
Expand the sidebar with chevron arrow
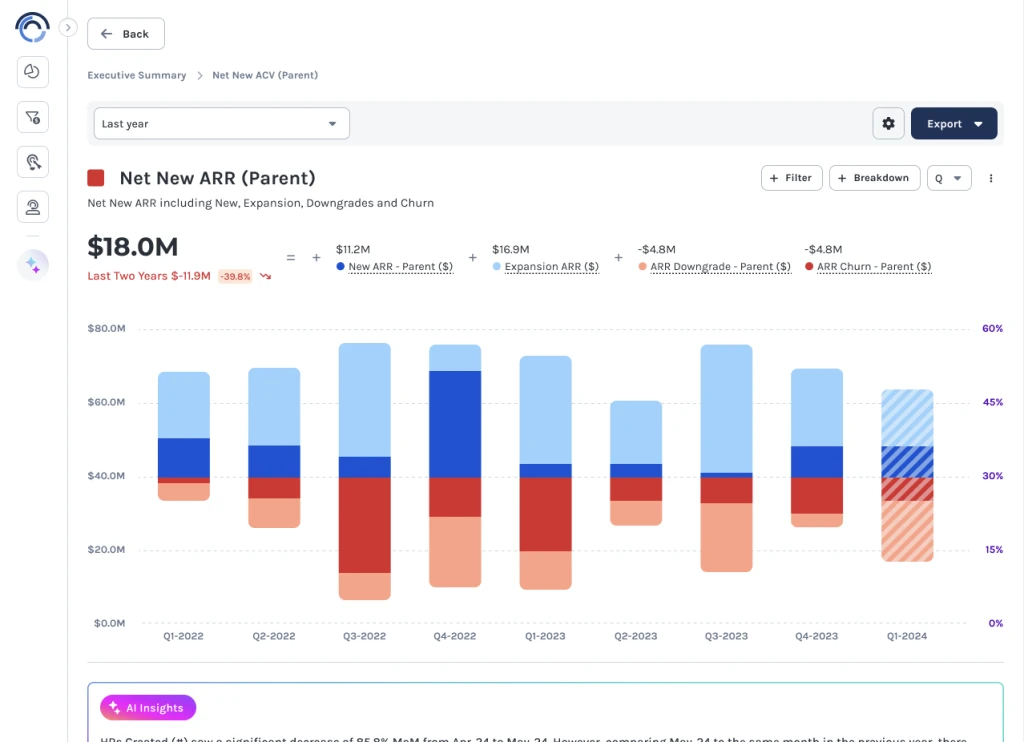point(68,28)
